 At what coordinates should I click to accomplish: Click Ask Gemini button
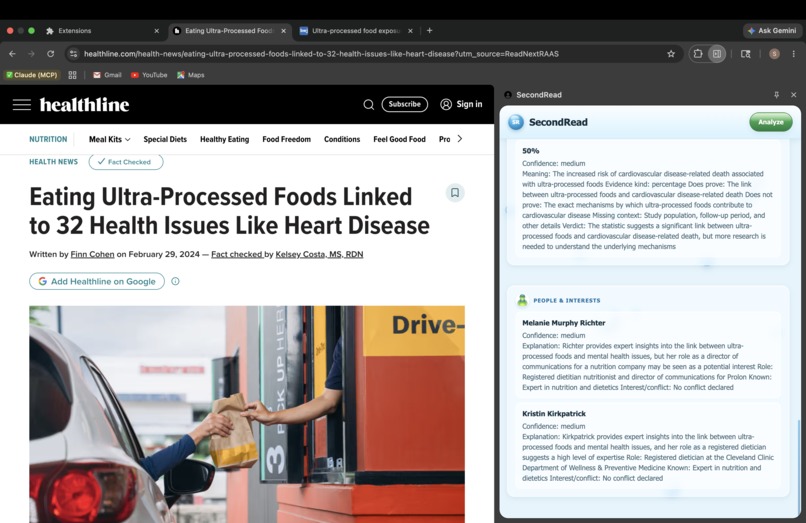[x=772, y=30]
